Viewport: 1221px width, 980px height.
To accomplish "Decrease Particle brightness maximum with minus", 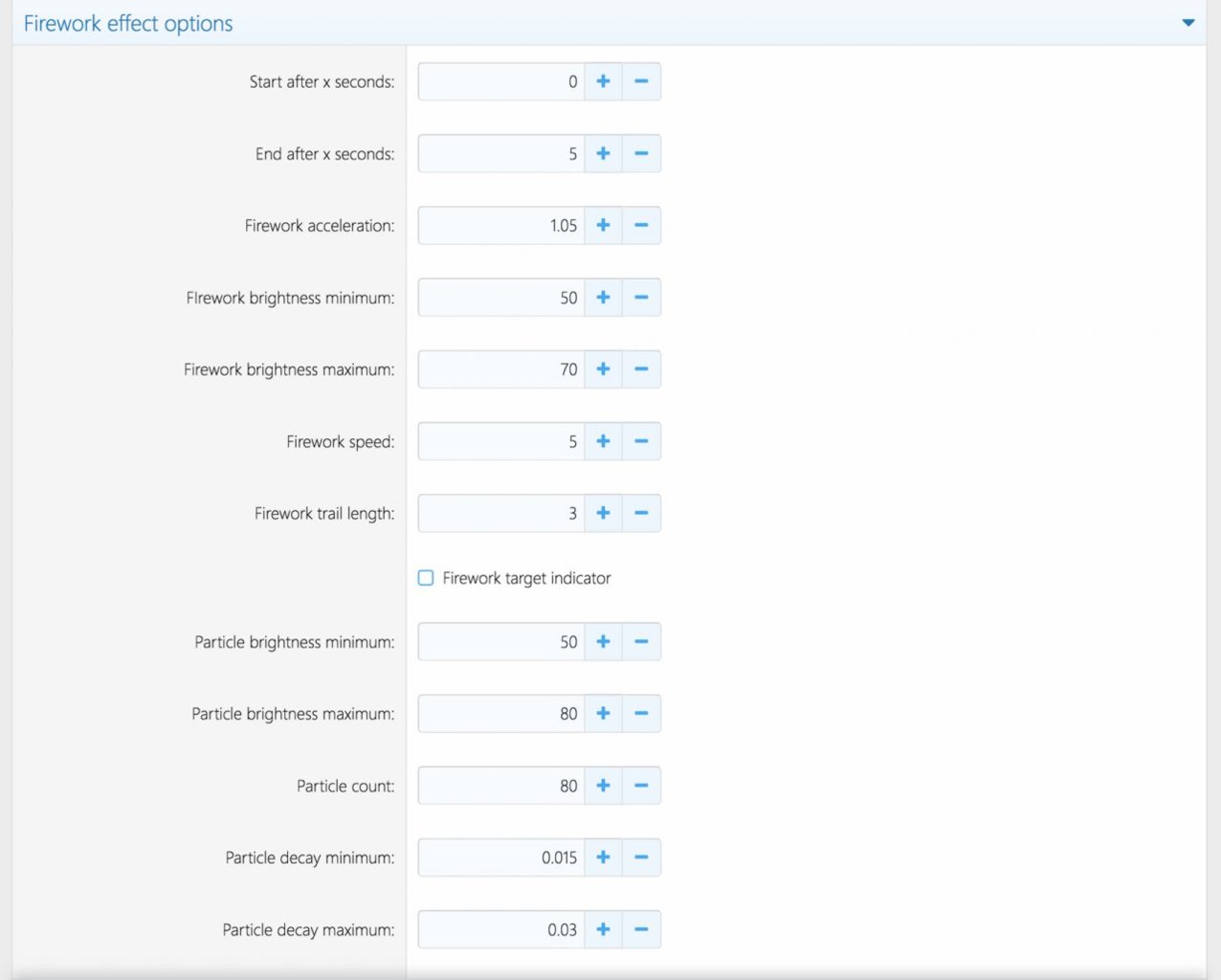I will point(641,714).
